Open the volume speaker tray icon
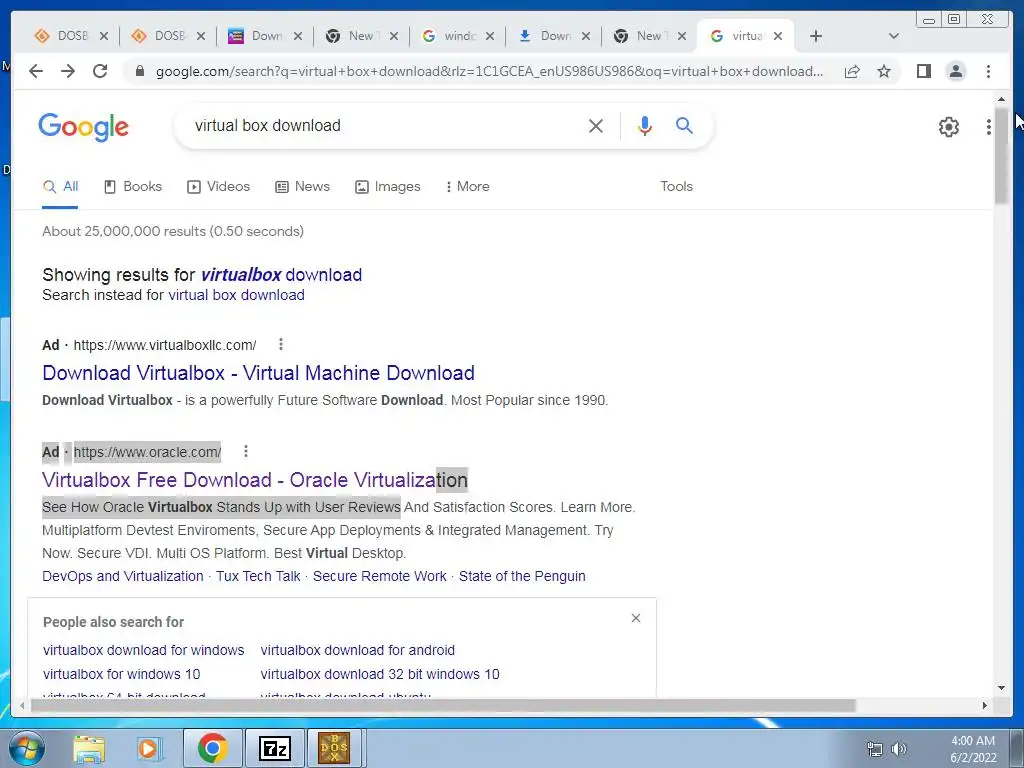This screenshot has height=768, width=1024. point(899,748)
